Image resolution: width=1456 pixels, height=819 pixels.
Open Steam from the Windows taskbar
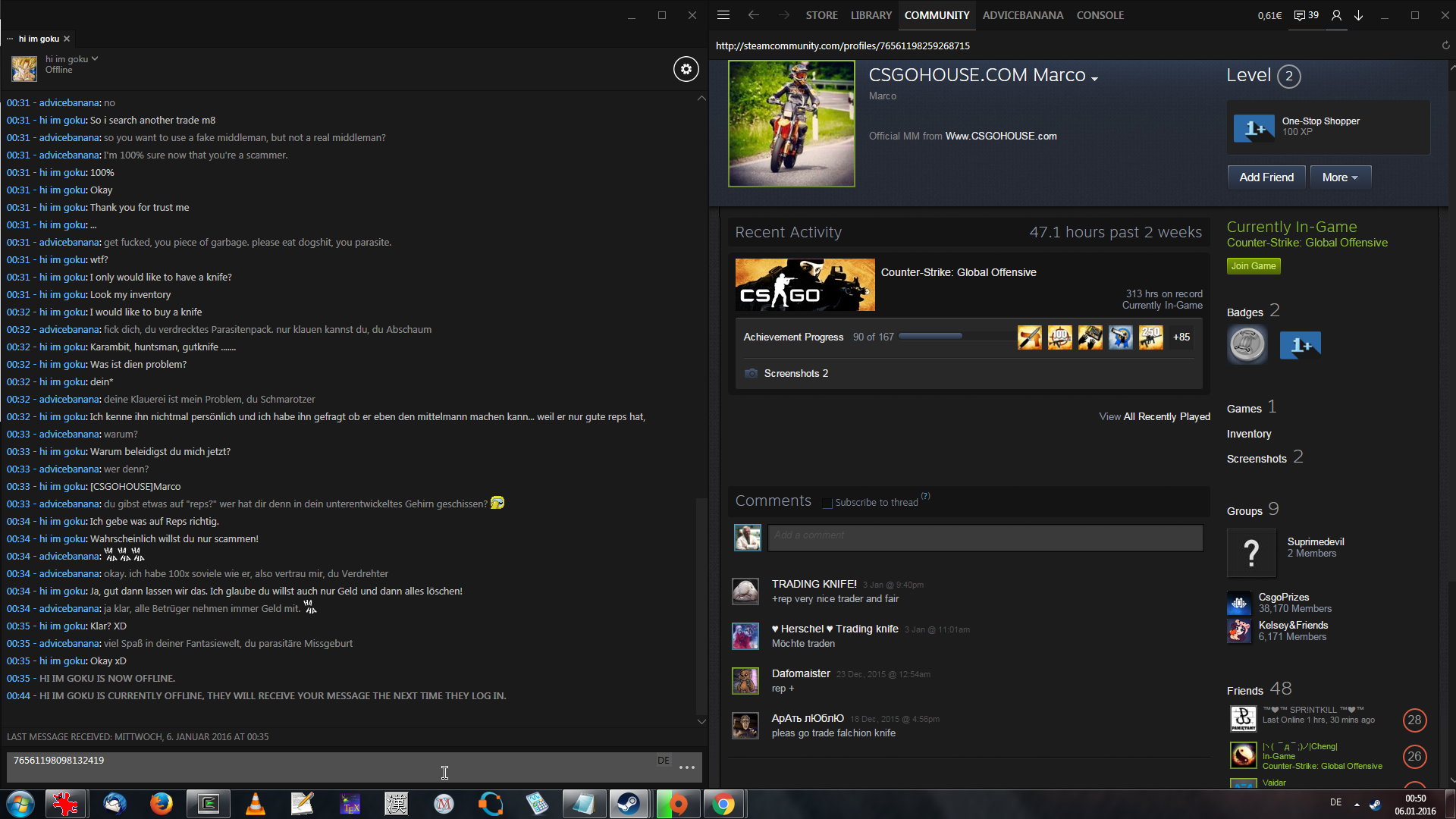tap(628, 804)
